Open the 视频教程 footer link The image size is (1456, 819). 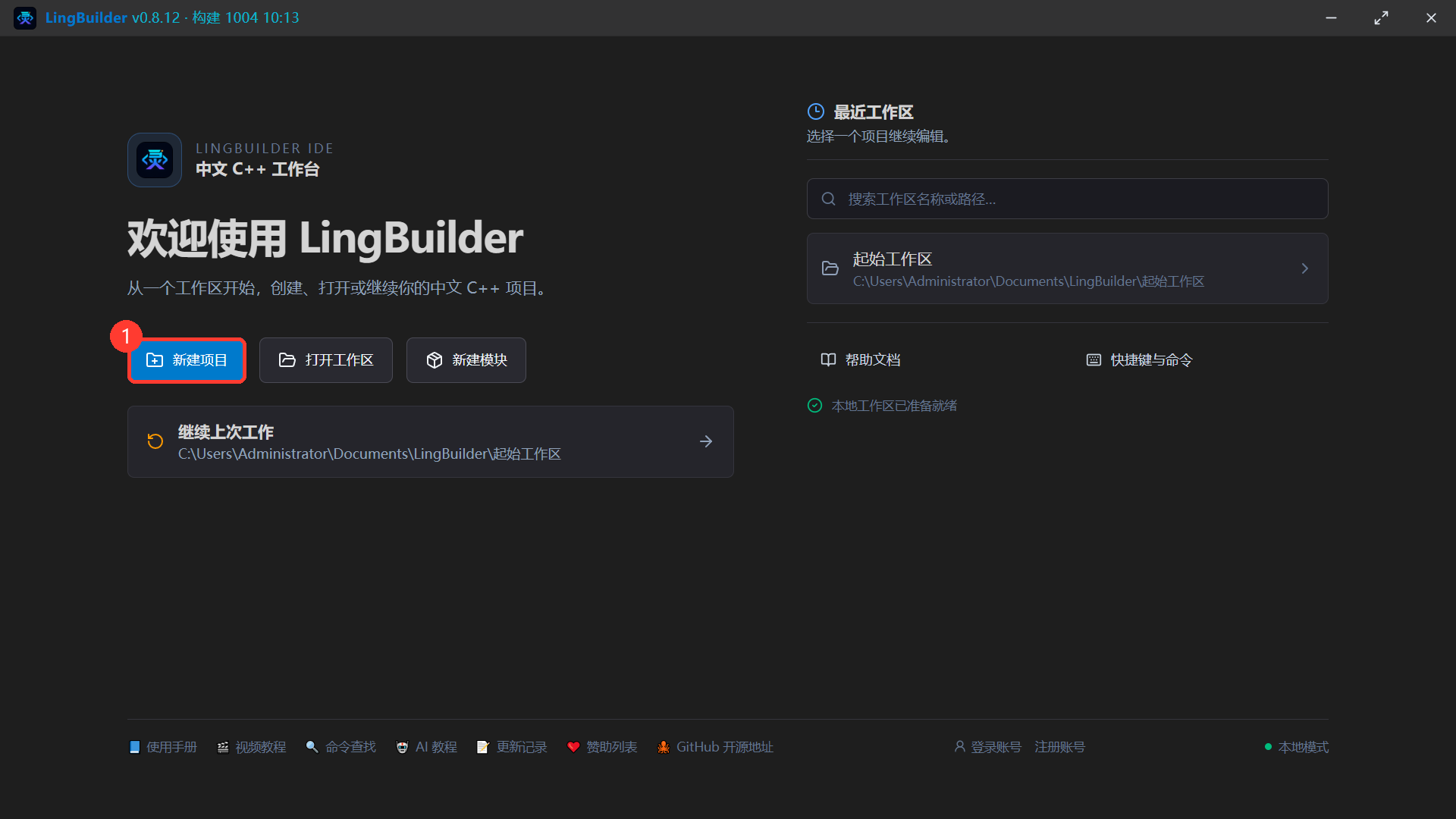pyautogui.click(x=251, y=747)
